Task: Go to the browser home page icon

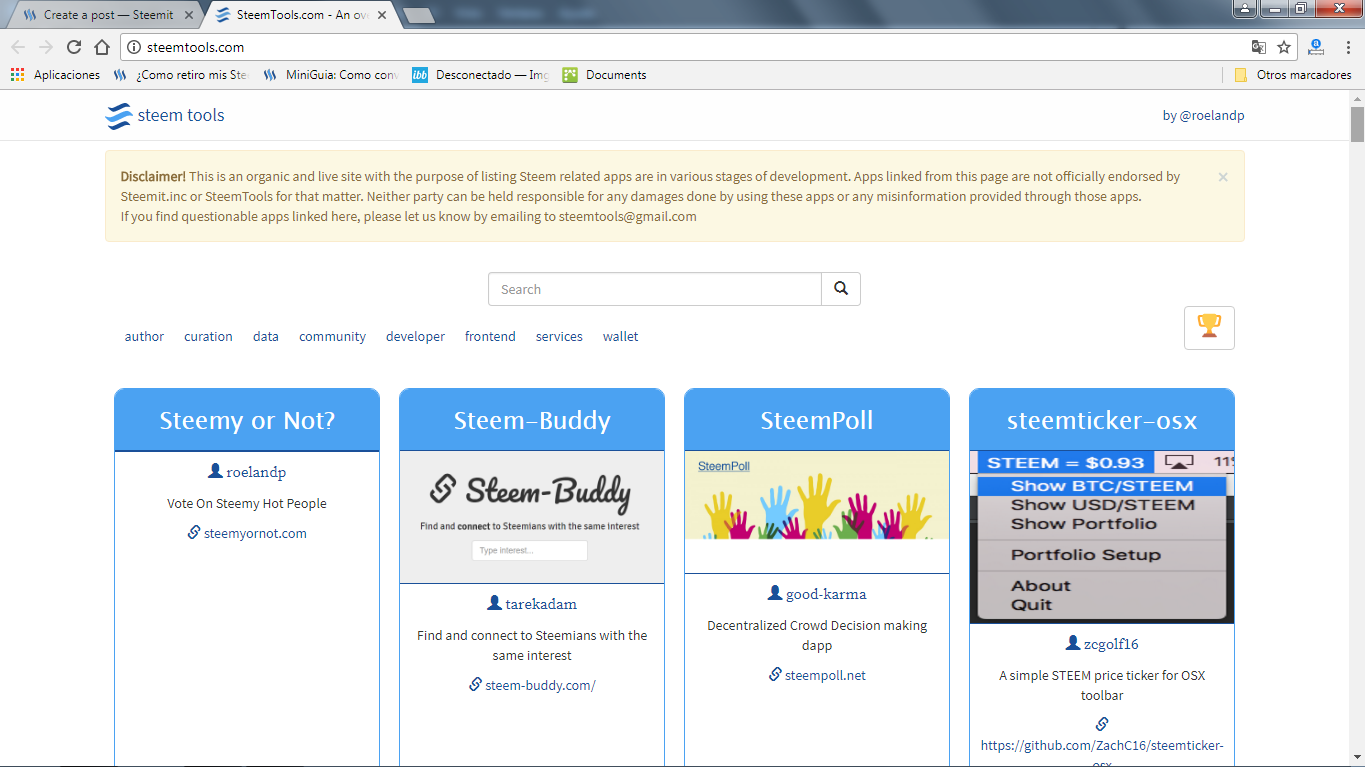Action: (102, 47)
